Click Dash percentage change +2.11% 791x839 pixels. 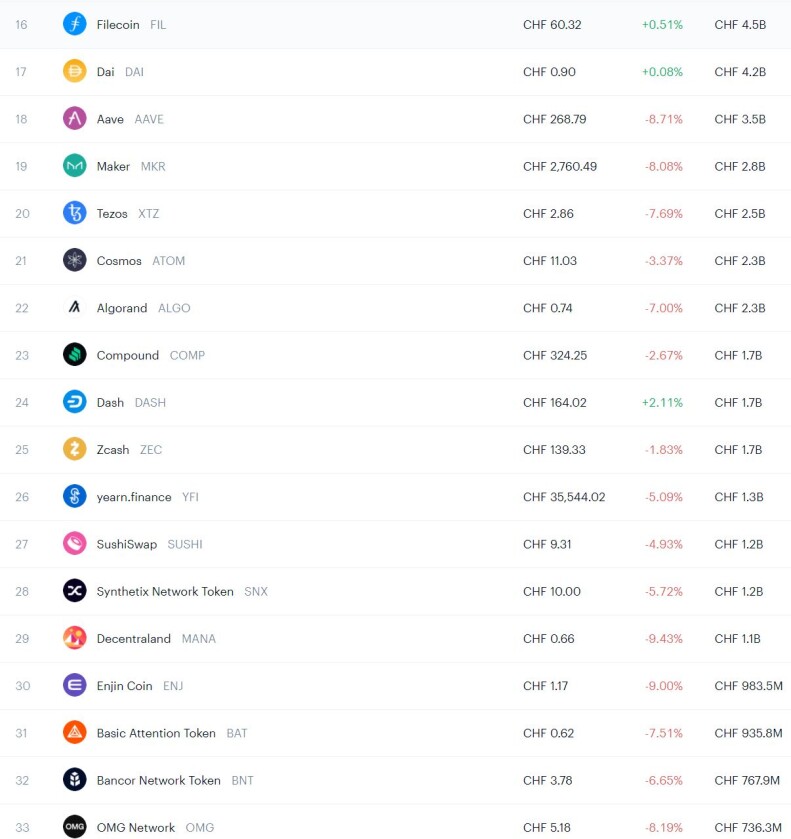click(x=662, y=402)
